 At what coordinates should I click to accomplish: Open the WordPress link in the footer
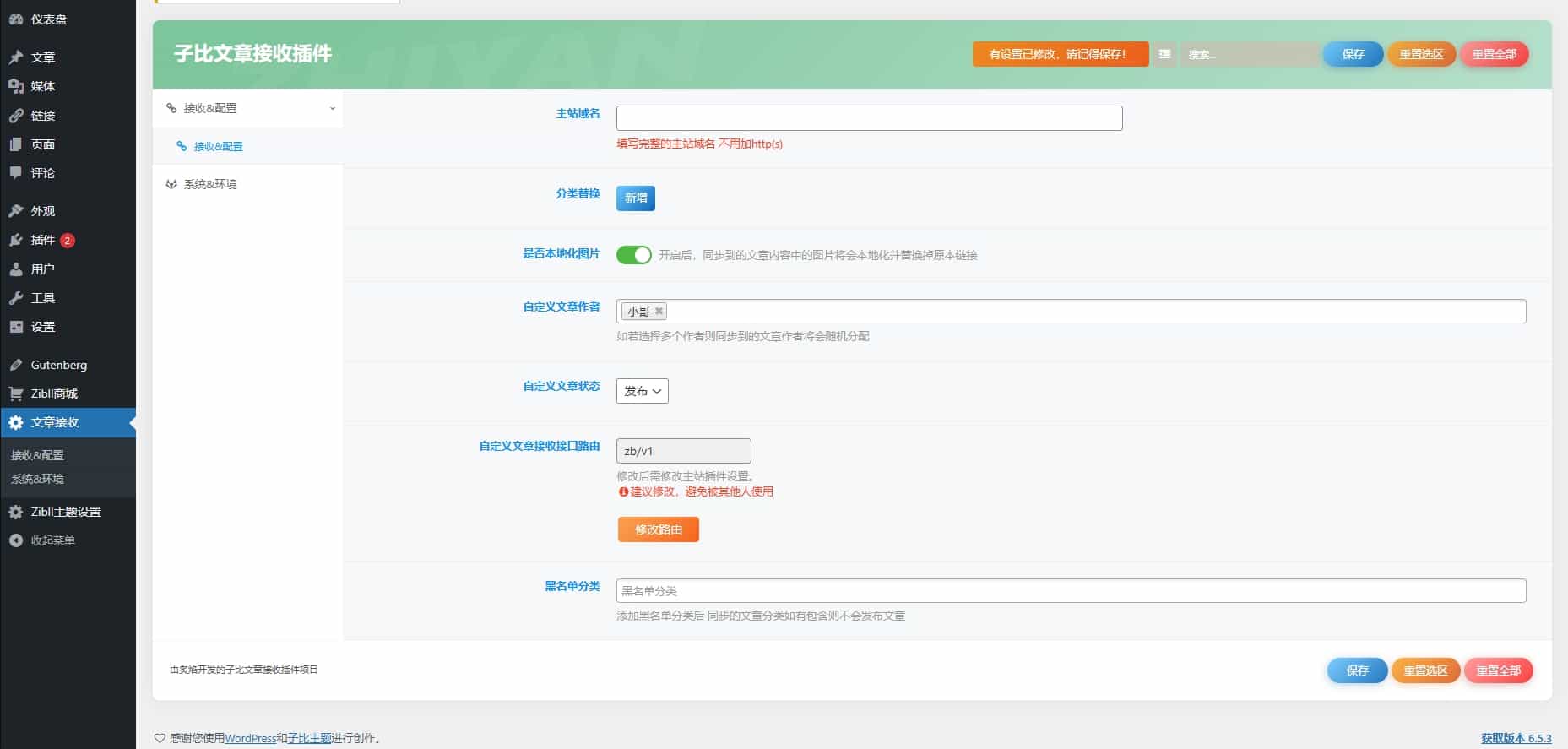(x=250, y=738)
